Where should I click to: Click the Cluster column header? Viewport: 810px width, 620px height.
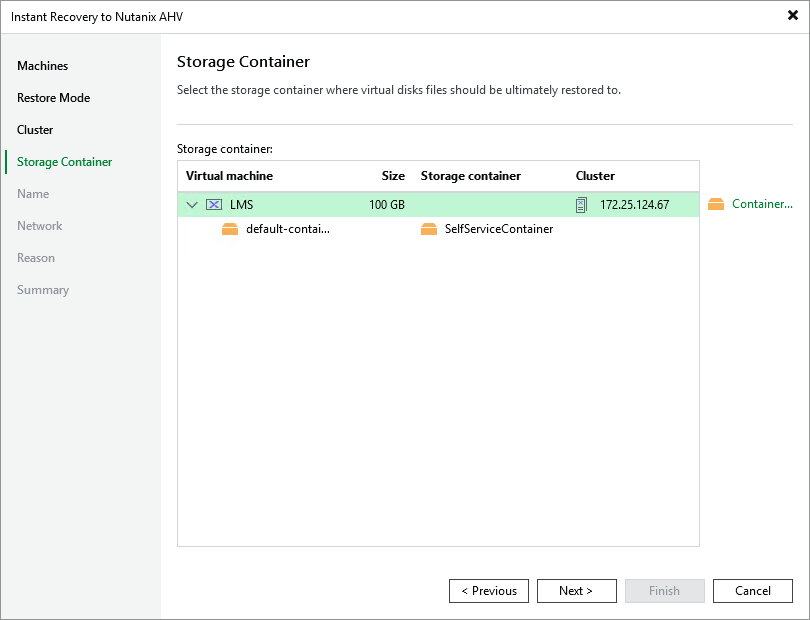595,176
